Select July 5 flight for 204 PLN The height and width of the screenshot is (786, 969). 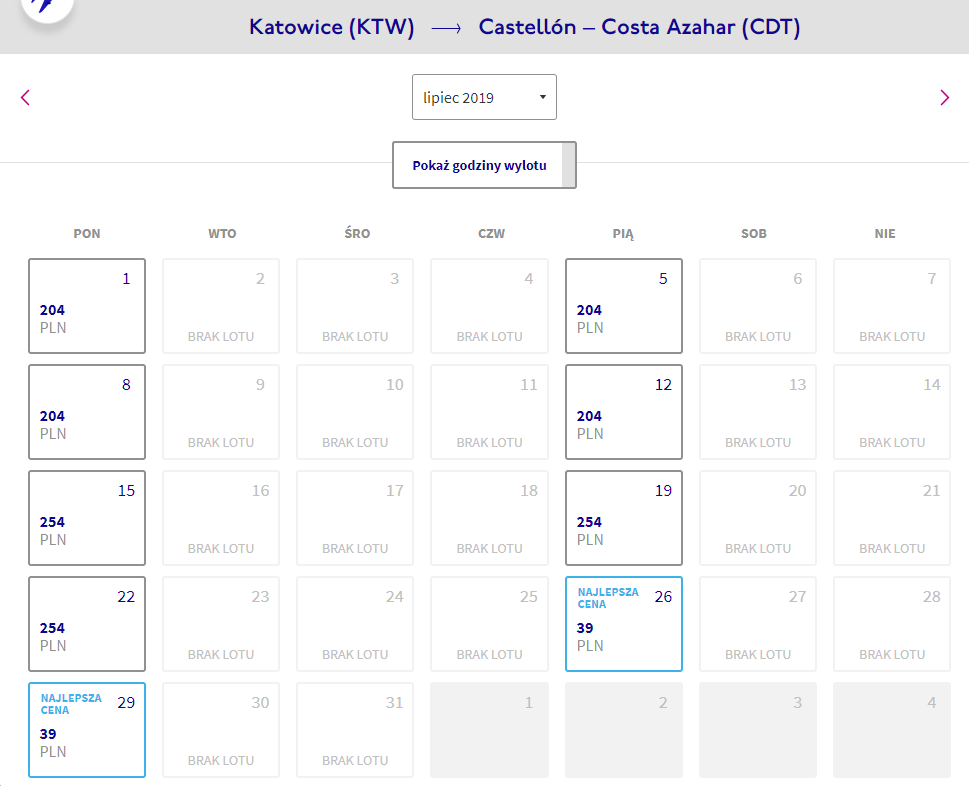point(624,306)
